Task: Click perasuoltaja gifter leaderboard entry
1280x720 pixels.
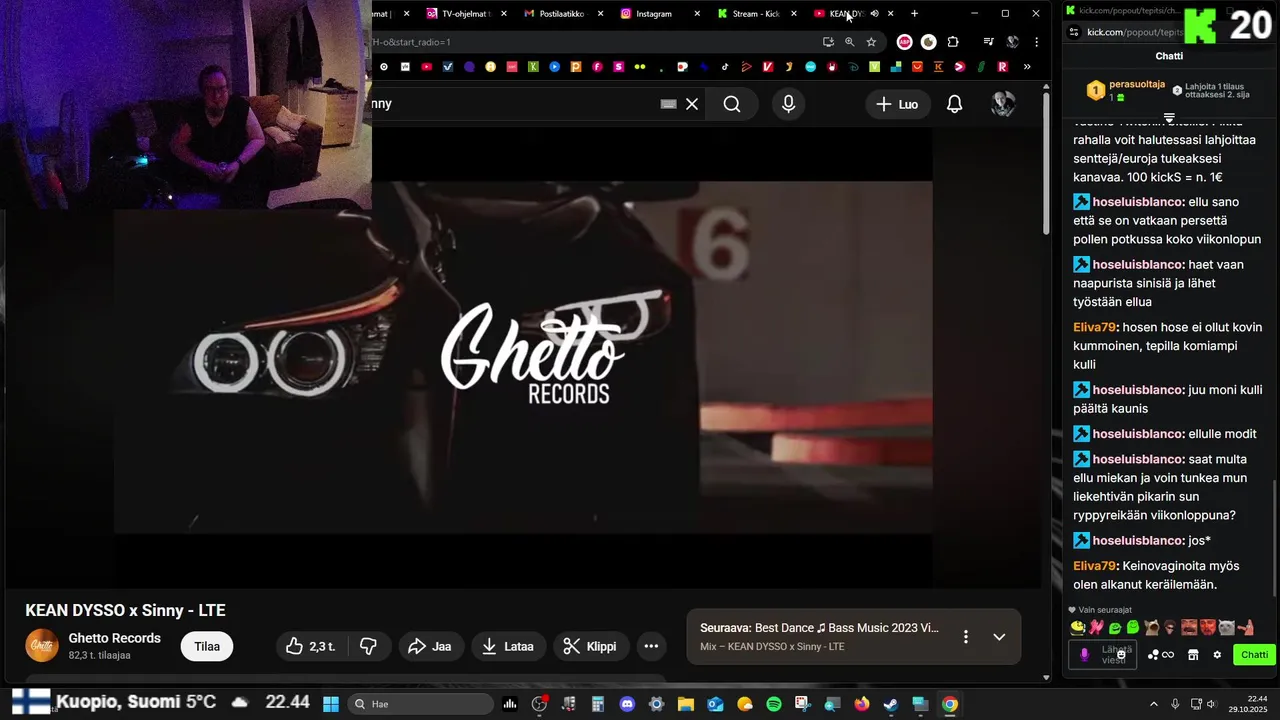Action: pos(1125,90)
